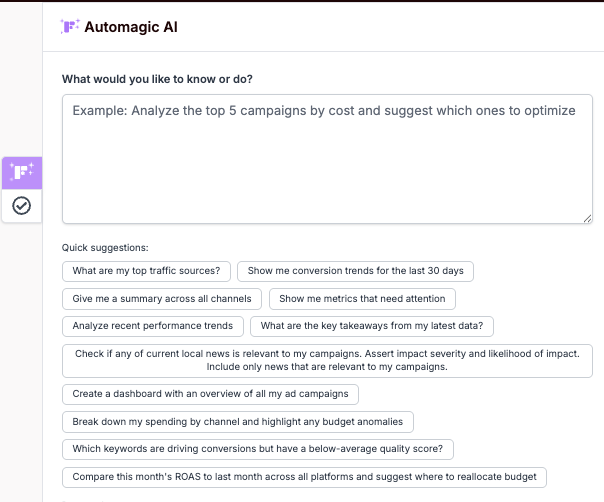Click "Create a dashboard" ad campaigns suggestion
Image resolution: width=604 pixels, height=502 pixels.
pos(210,394)
